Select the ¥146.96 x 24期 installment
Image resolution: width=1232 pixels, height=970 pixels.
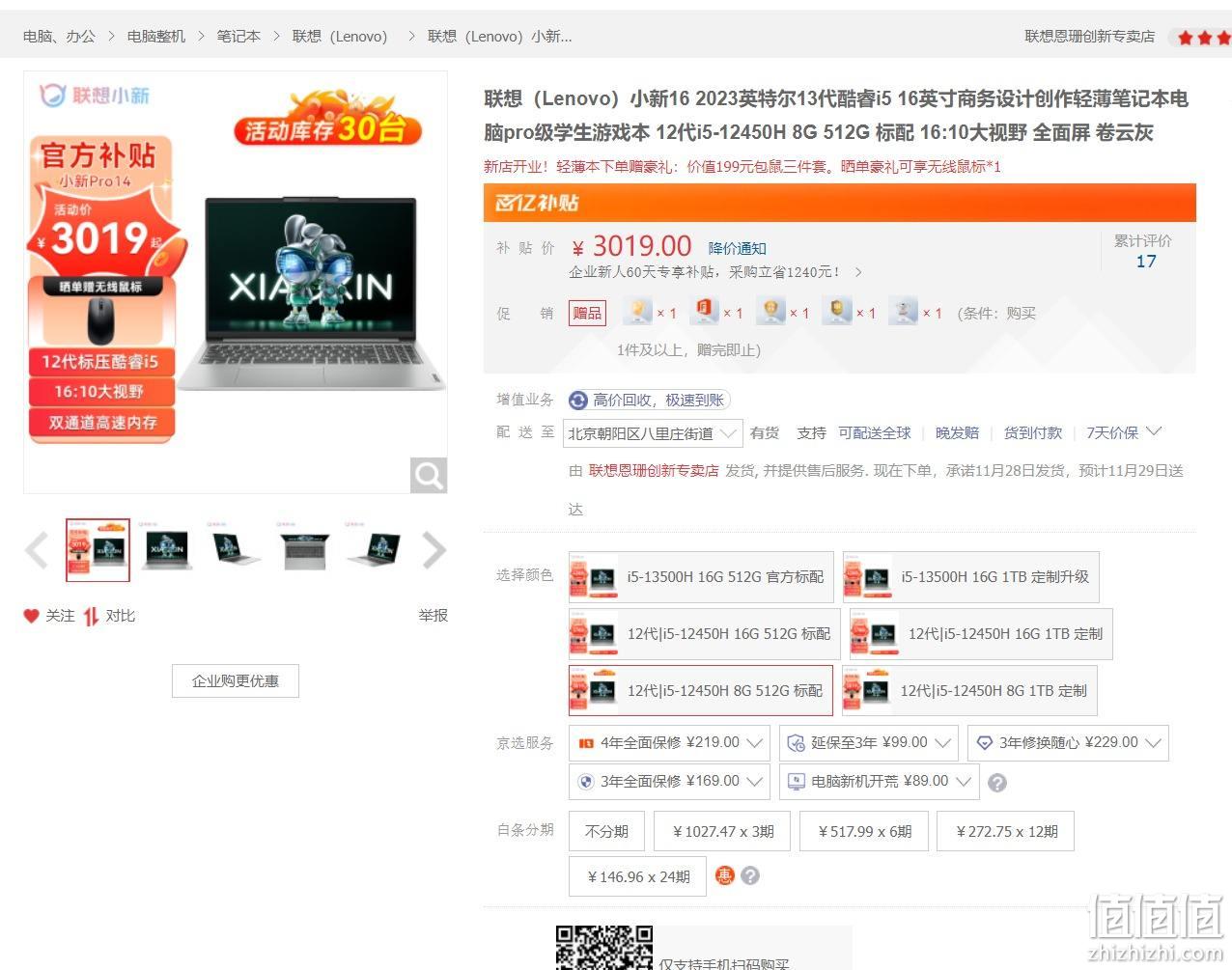(638, 876)
